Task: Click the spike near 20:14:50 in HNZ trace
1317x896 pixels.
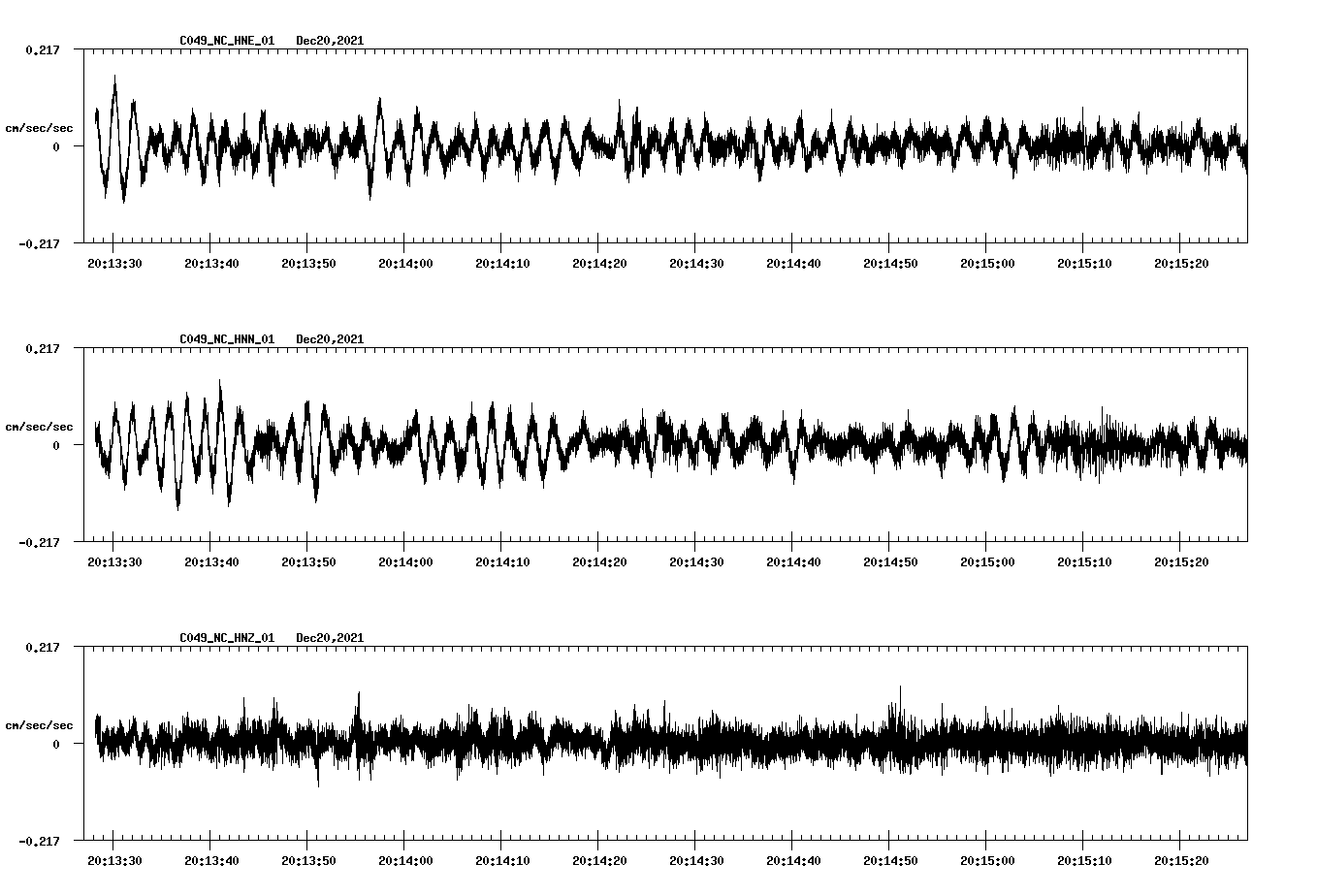Action: pos(900,688)
